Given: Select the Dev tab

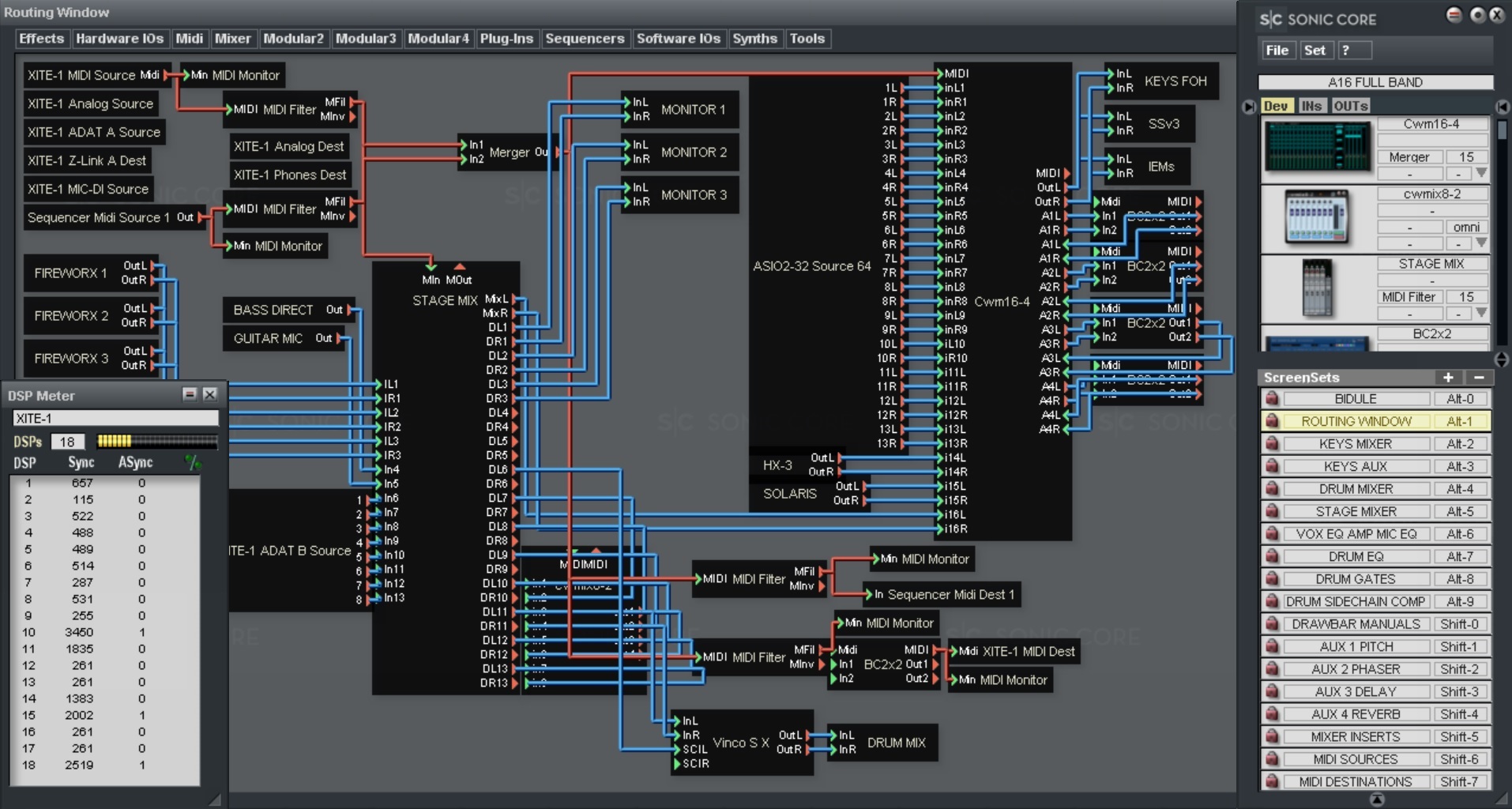Looking at the screenshot, I should pos(1276,106).
